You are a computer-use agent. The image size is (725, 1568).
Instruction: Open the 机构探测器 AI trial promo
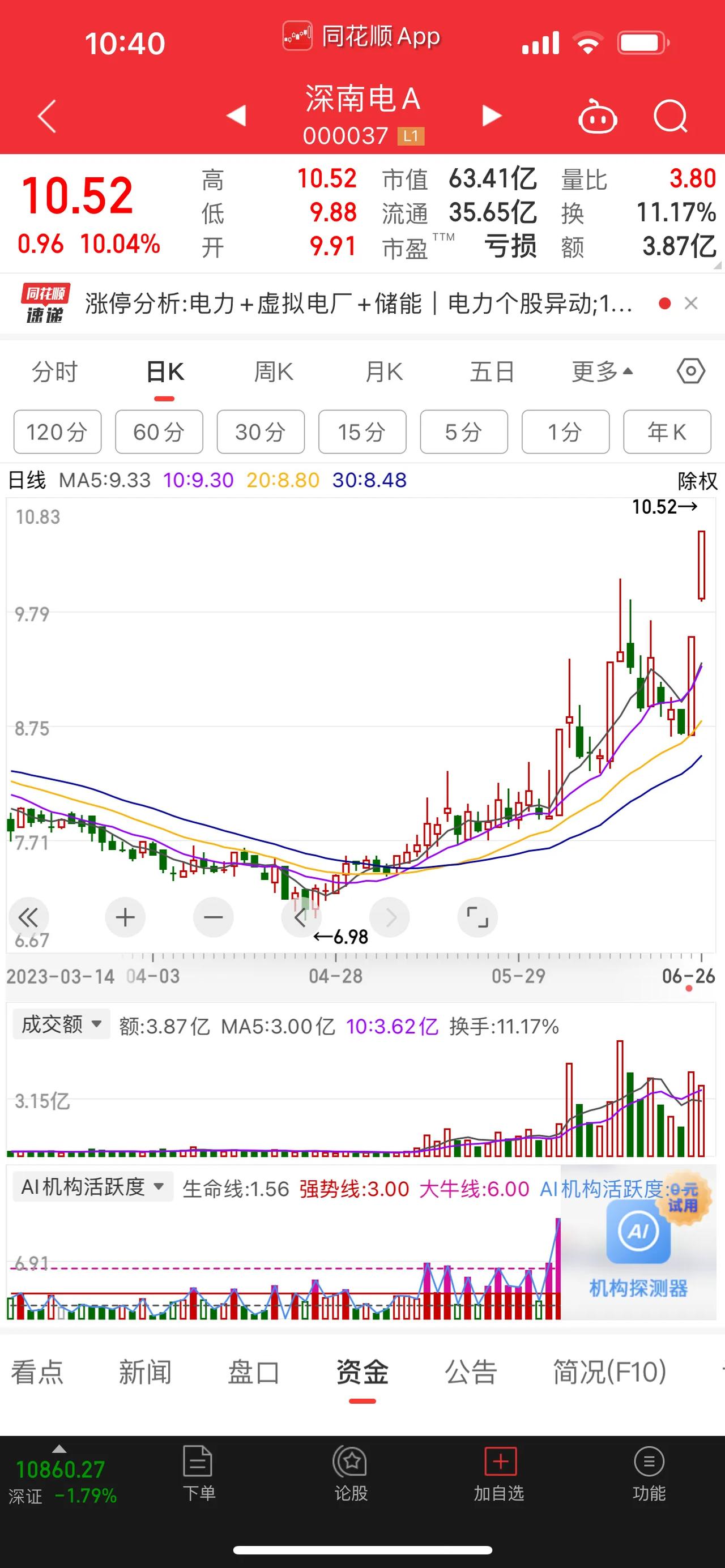(638, 1242)
